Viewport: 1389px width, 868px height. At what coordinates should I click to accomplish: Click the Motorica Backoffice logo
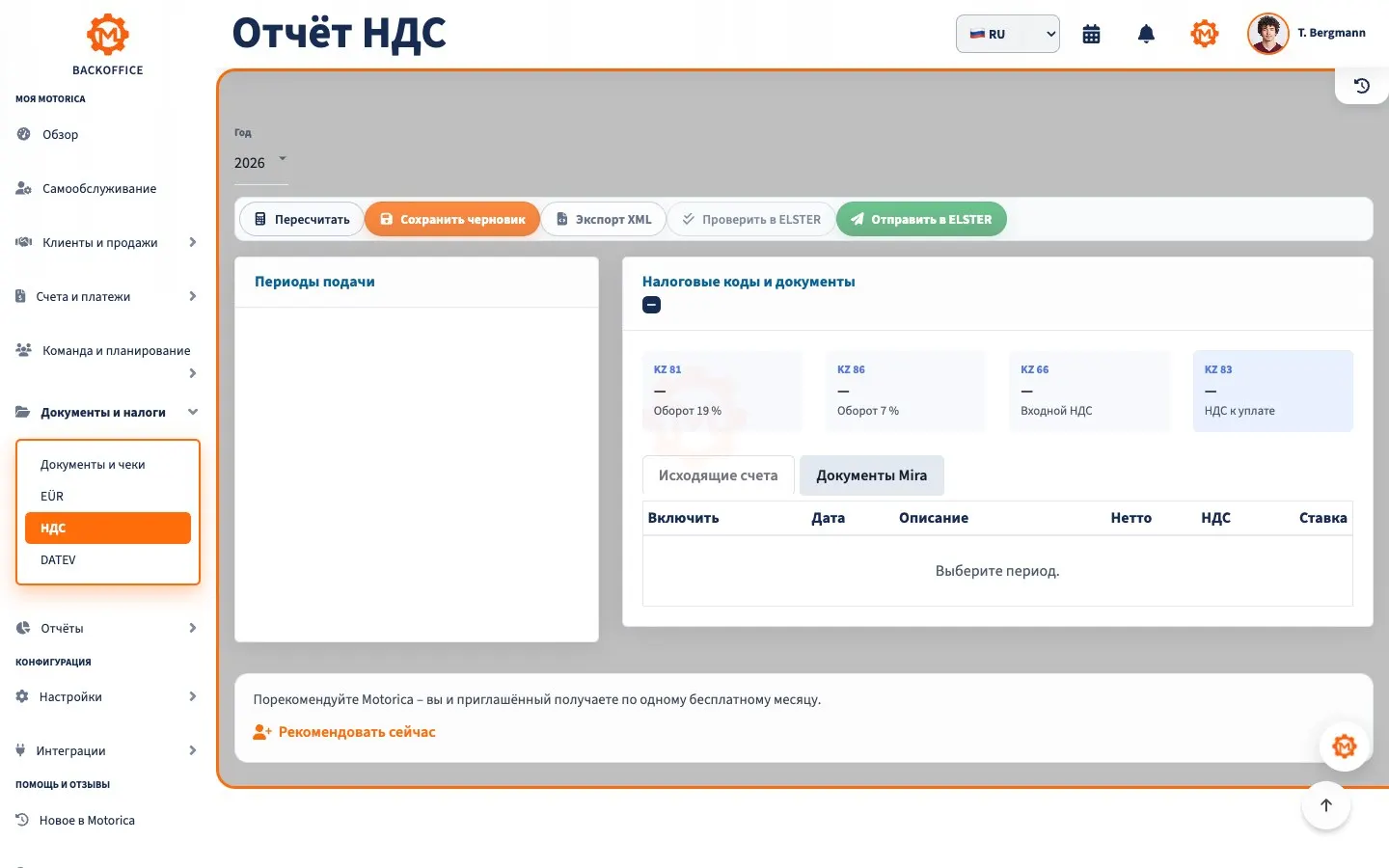[x=107, y=44]
